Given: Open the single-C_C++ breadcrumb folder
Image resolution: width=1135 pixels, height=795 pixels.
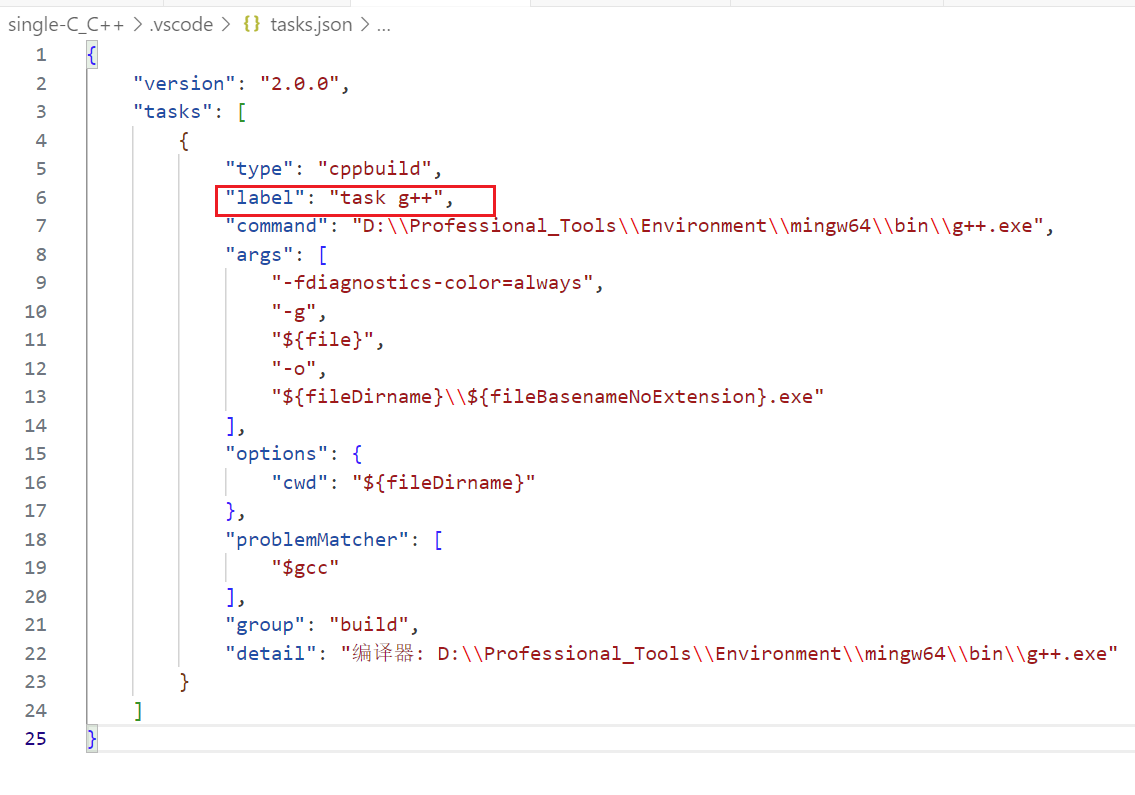Looking at the screenshot, I should click(x=65, y=25).
